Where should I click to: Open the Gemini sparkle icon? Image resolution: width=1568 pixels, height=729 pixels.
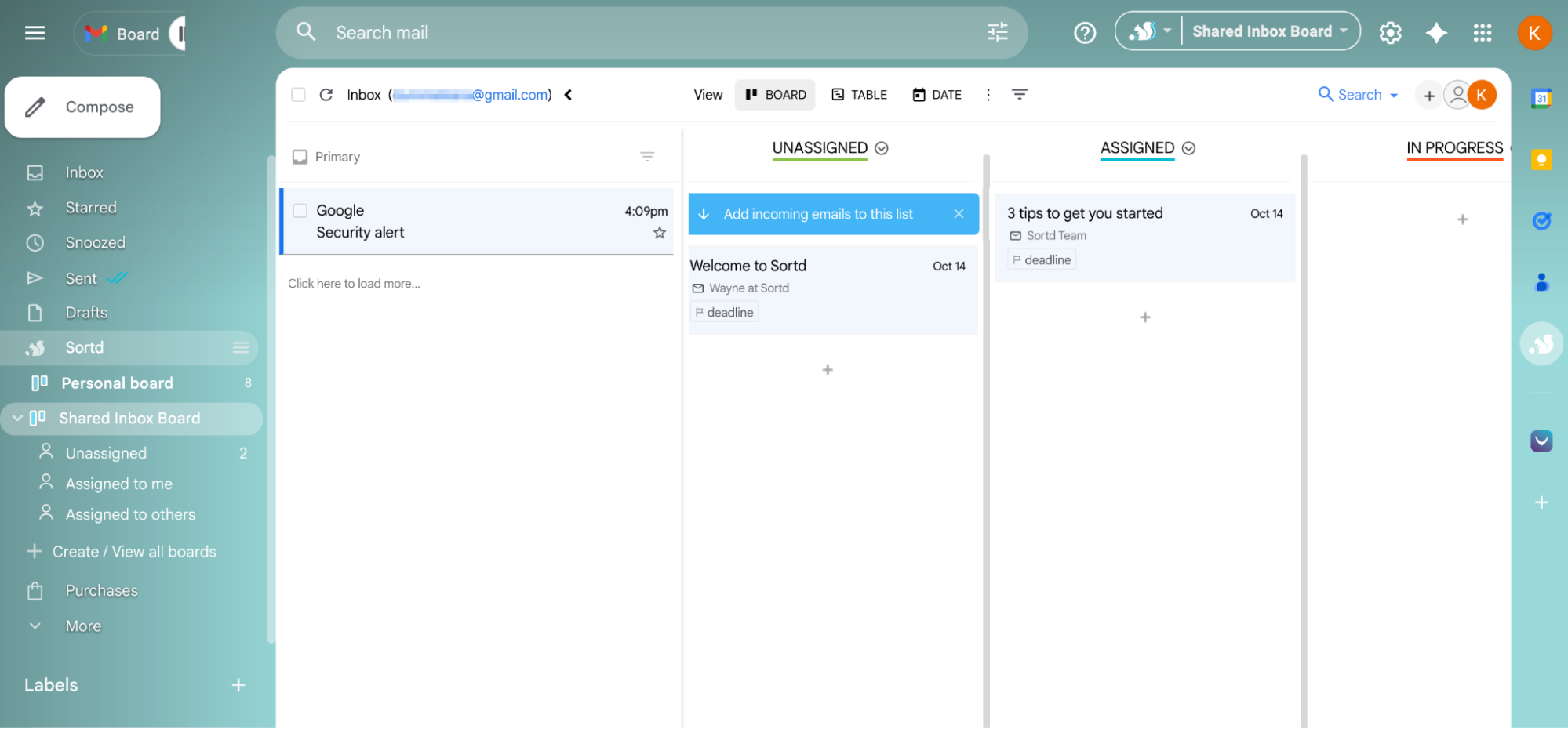click(x=1436, y=33)
